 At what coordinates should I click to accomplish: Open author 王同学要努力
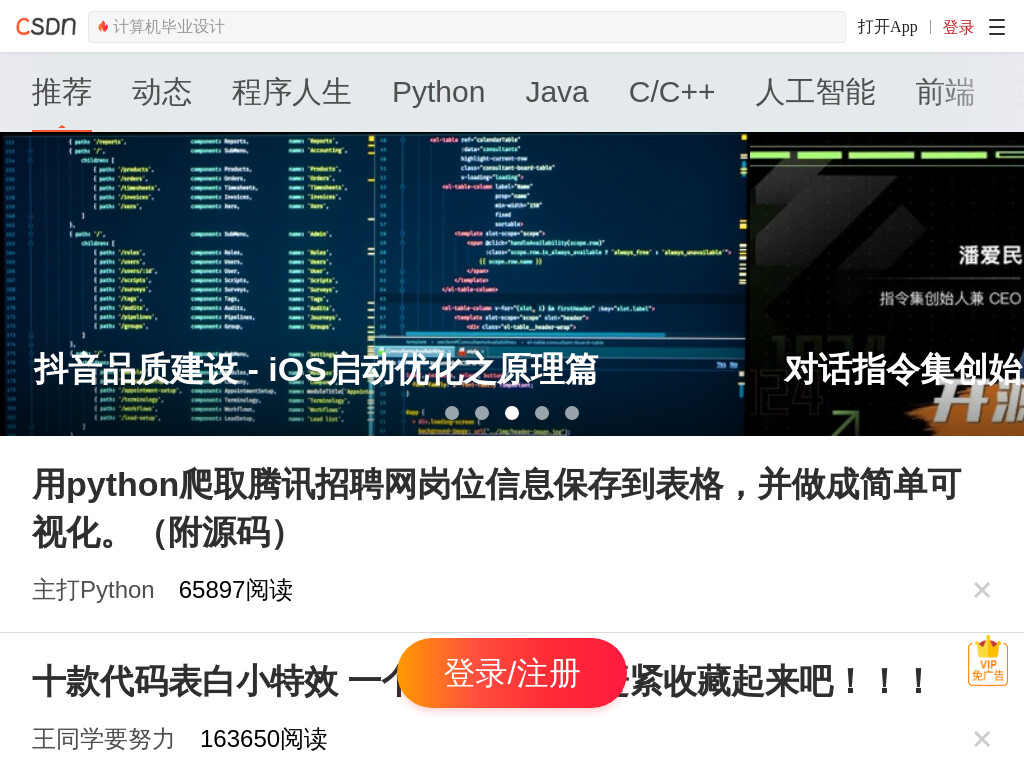click(103, 739)
